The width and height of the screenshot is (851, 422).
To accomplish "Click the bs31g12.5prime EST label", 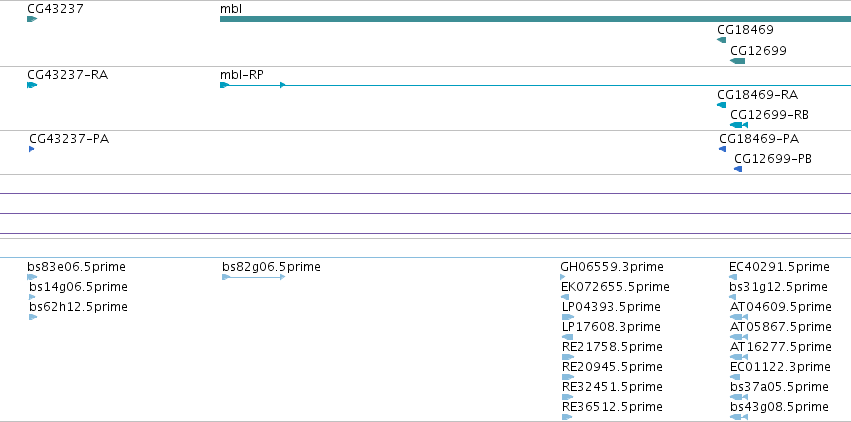I will [x=778, y=287].
